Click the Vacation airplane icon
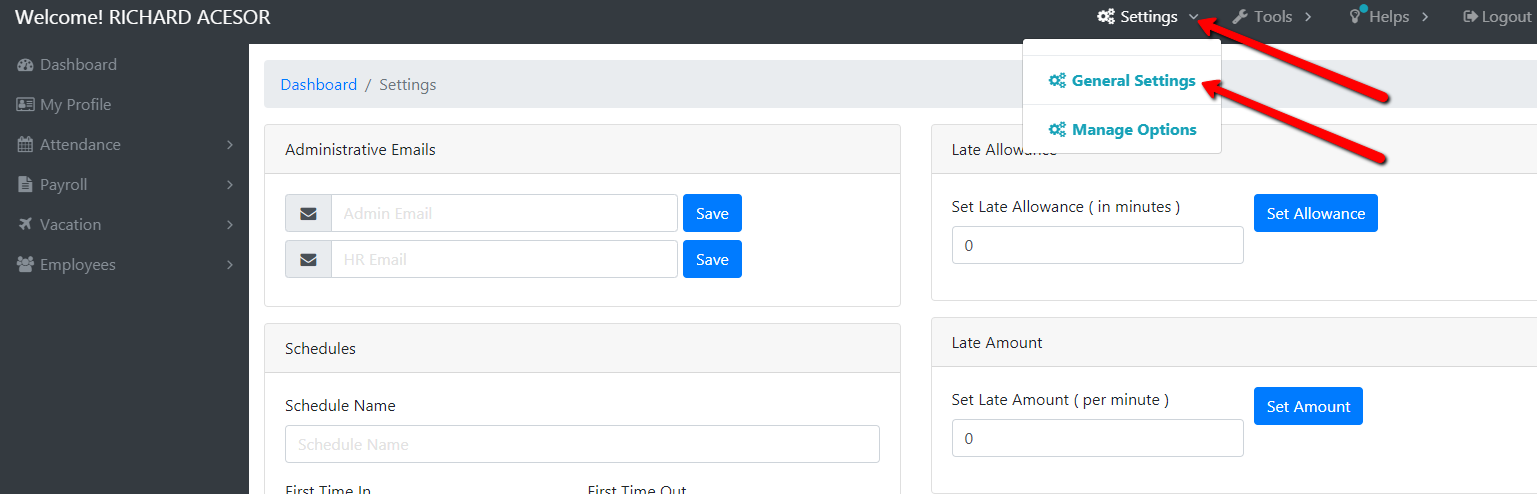The height and width of the screenshot is (494, 1537). 25,225
